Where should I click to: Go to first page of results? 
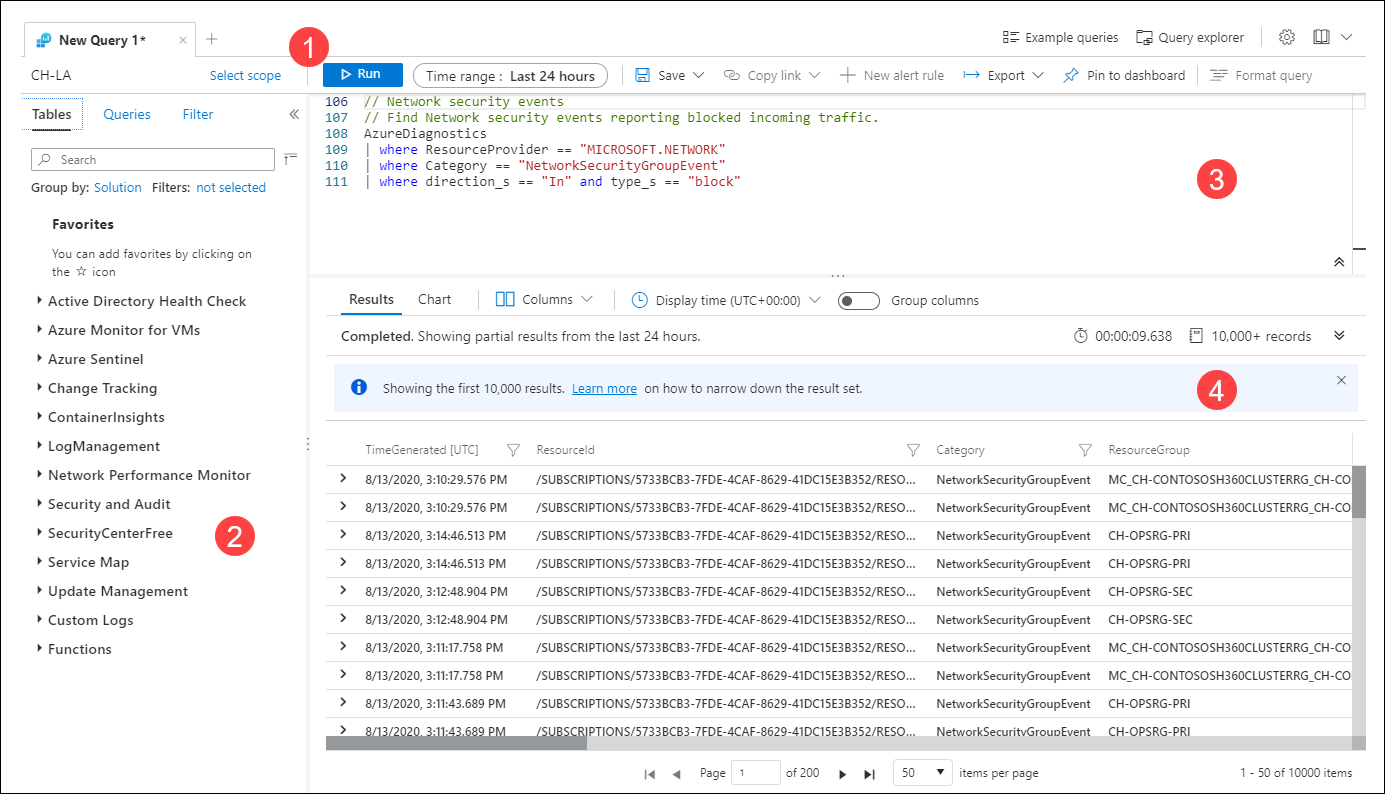[x=650, y=774]
